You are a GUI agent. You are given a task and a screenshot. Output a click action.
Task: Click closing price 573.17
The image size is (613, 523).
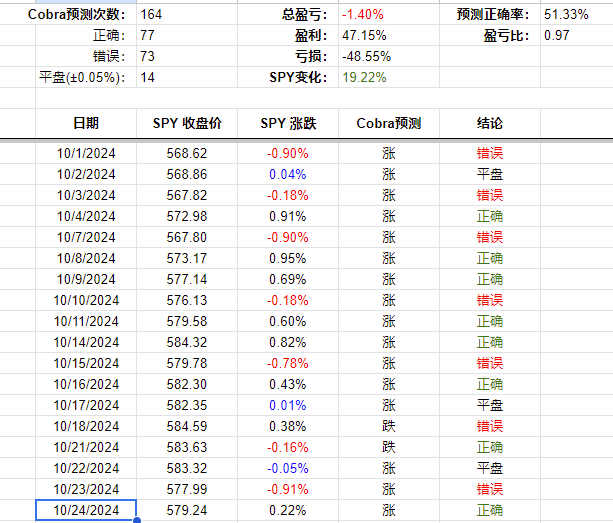187,258
